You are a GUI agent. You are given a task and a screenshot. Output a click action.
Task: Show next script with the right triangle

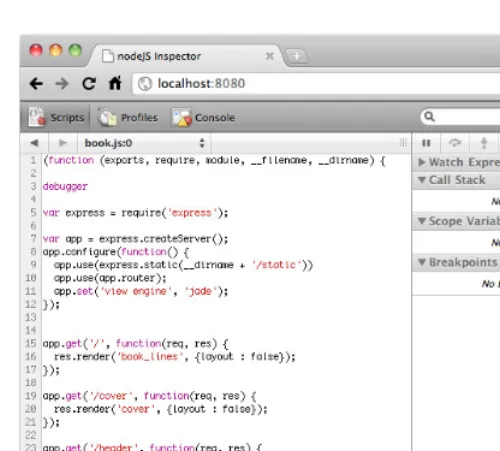[62, 143]
